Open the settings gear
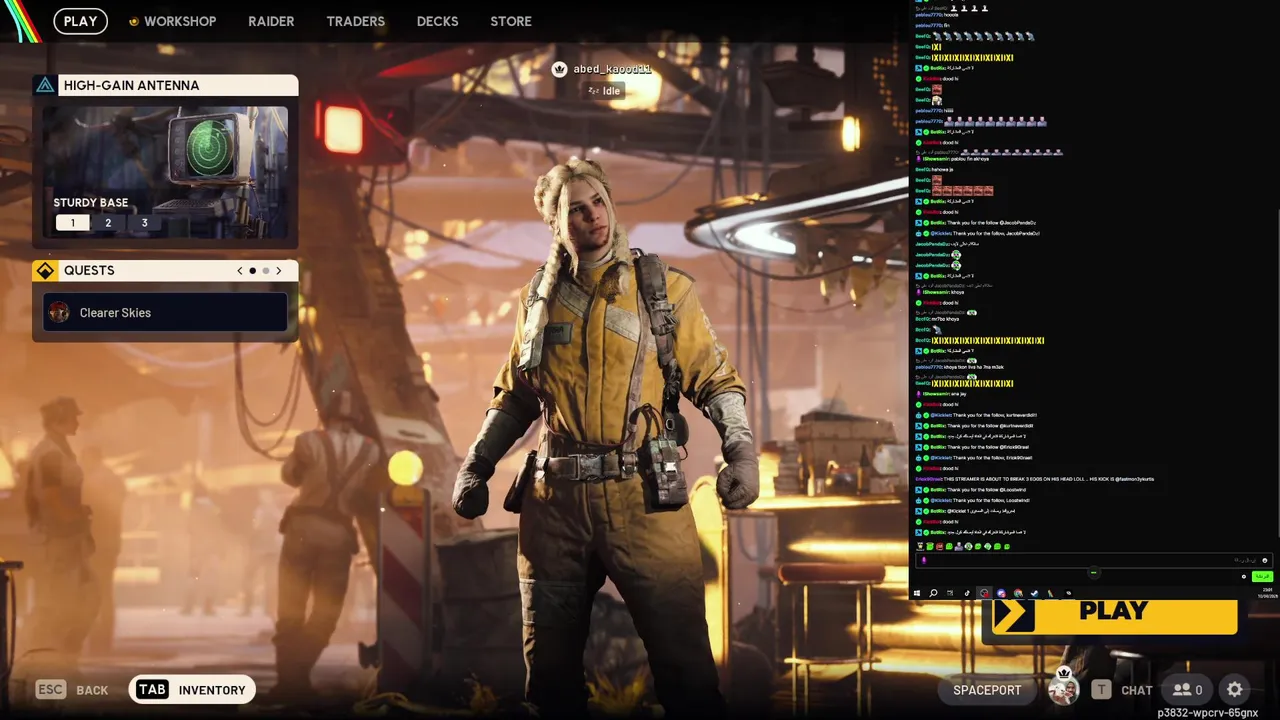The height and width of the screenshot is (720, 1280). pos(1235,690)
